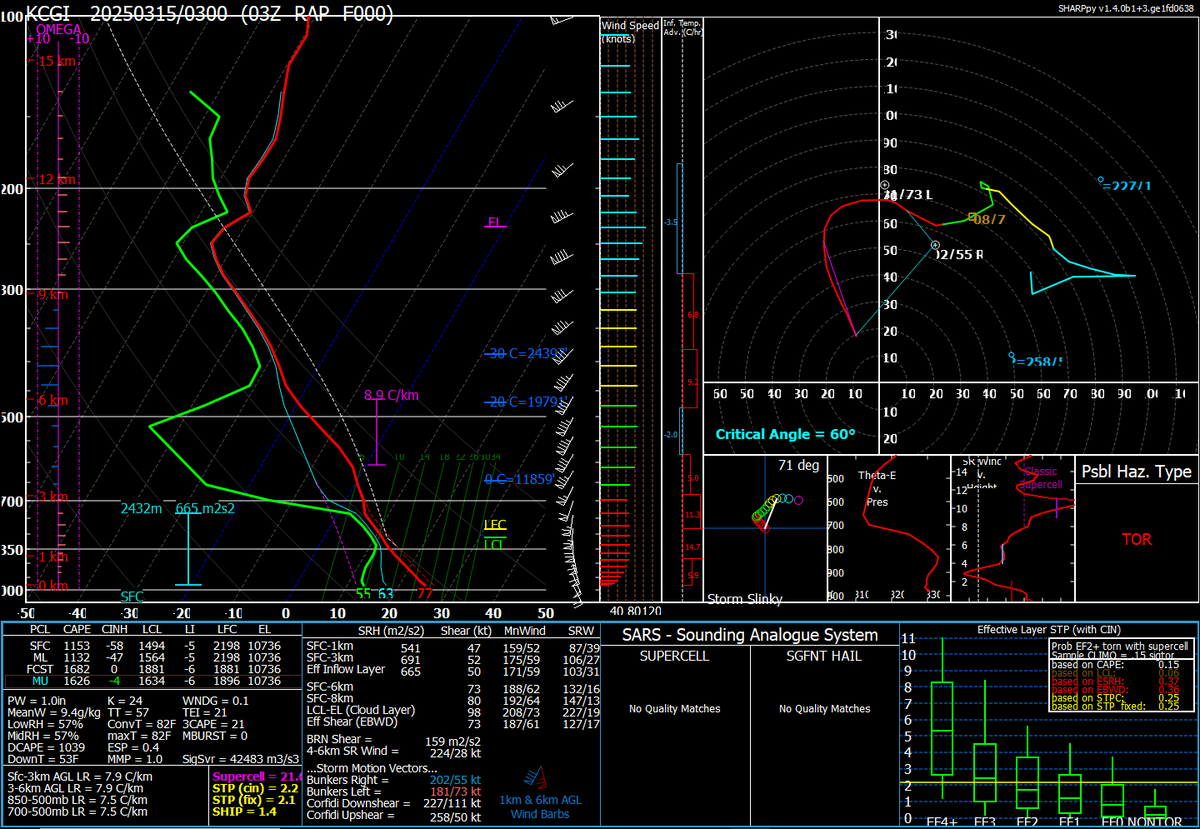Click the SARS - Sounding Analogue System header
This screenshot has height=829, width=1200.
[x=750, y=635]
